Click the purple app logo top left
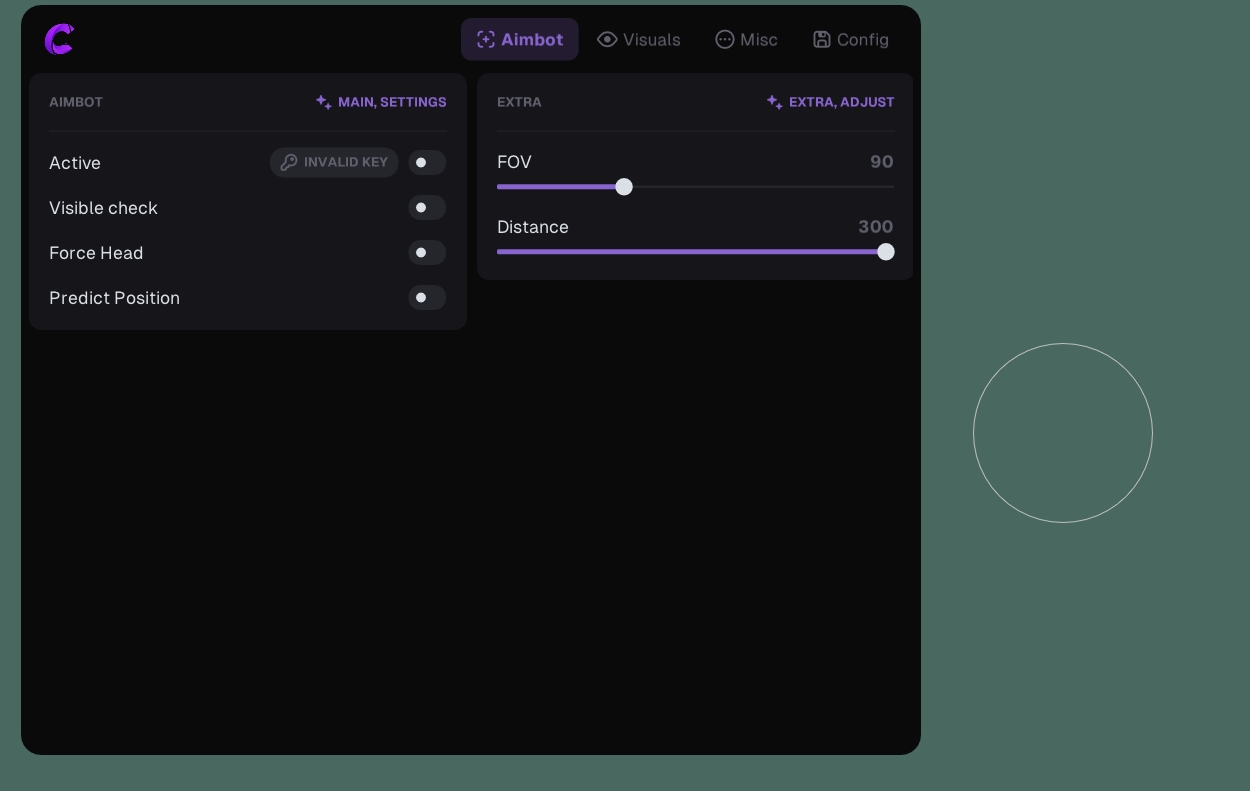Screen dimensions: 1250x791 (58, 40)
